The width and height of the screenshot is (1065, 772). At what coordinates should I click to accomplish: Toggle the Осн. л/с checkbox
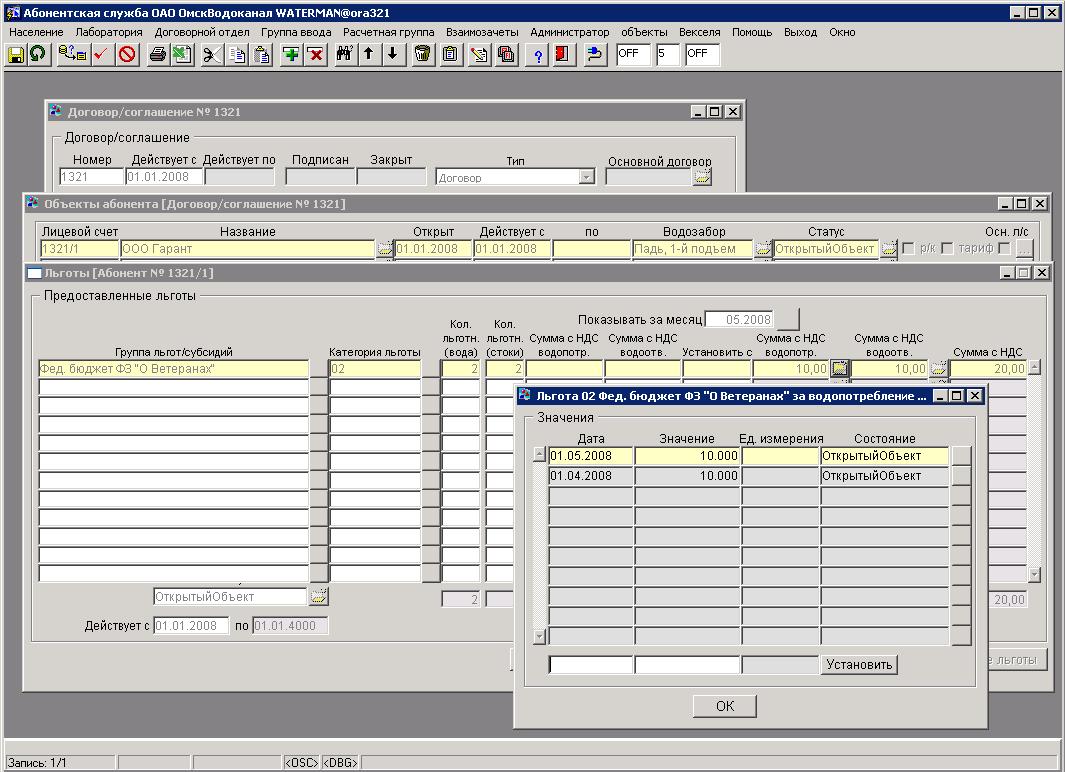click(1004, 249)
